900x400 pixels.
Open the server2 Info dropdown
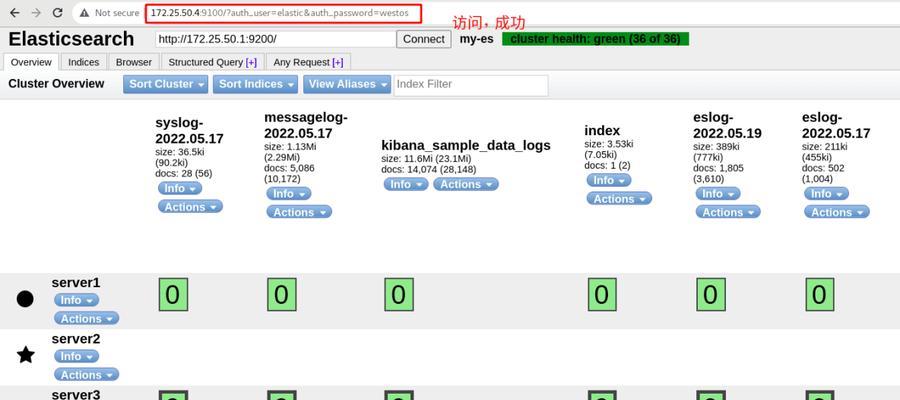[76, 356]
